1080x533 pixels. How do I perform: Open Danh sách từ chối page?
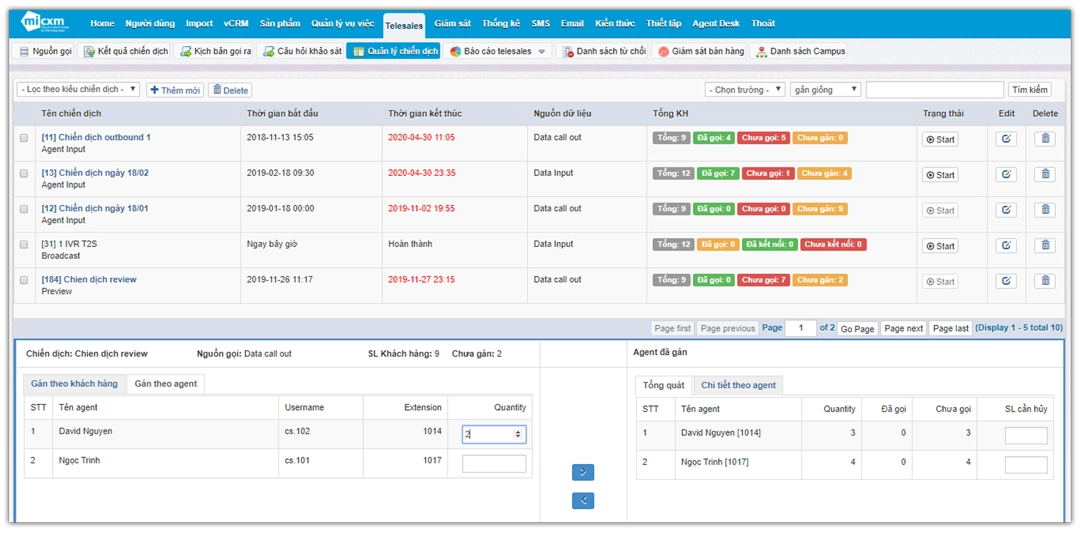tap(602, 51)
